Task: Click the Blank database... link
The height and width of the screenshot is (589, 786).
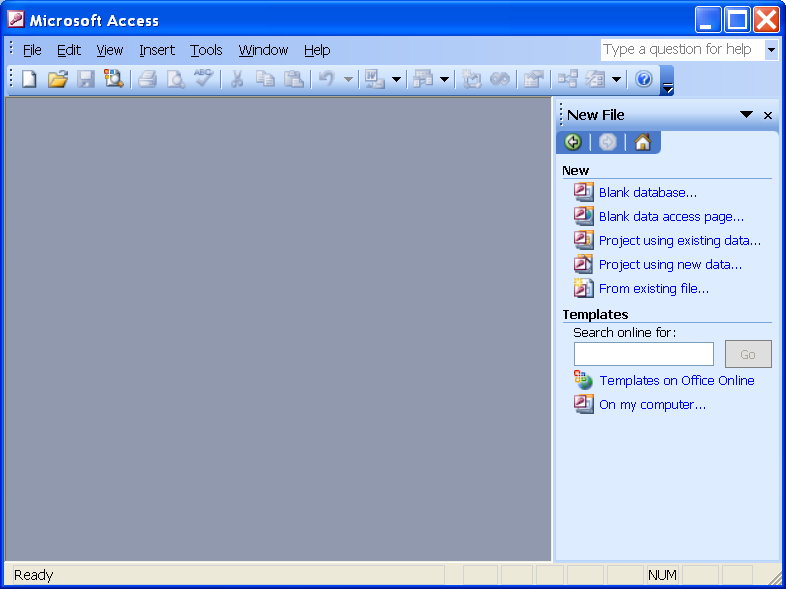Action: point(648,193)
